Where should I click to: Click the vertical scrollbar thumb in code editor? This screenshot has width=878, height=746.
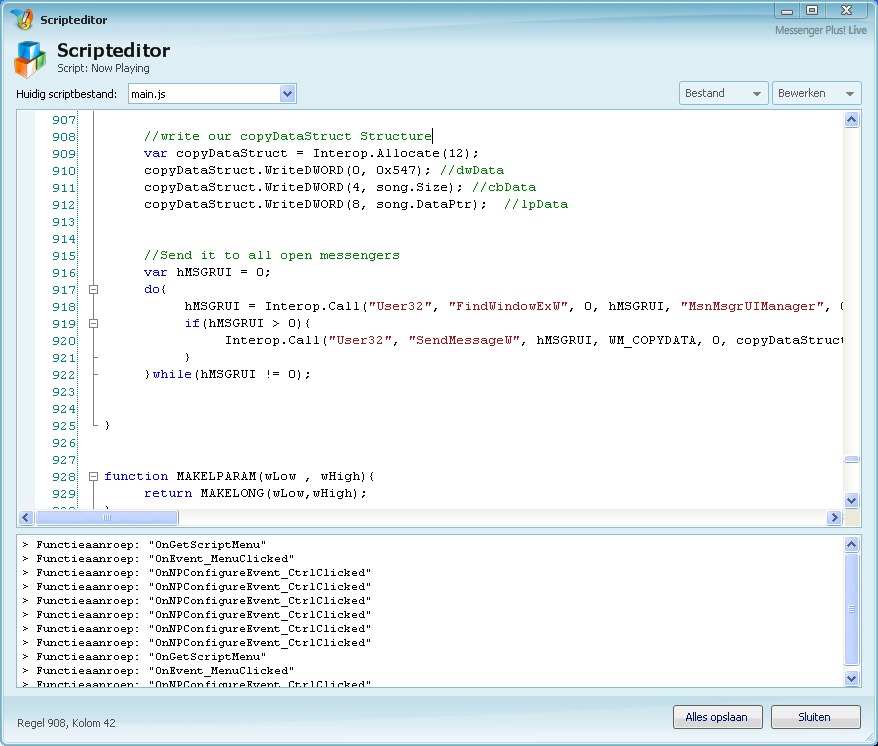(851, 459)
